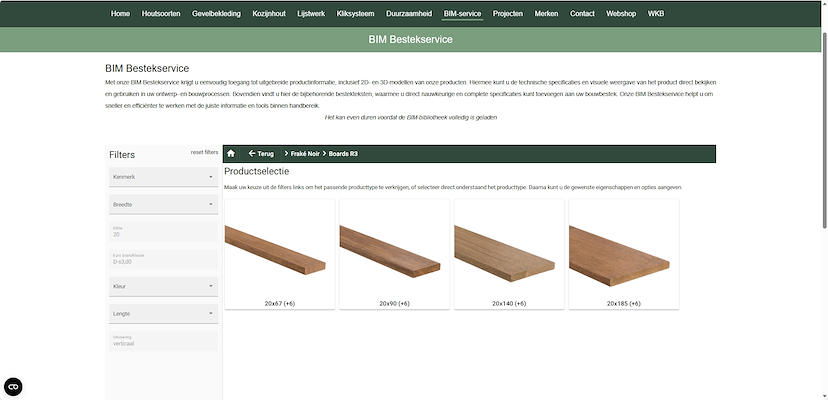Open the Breedte filter dropdown
Viewport: 828px width, 400px height.
pos(162,204)
